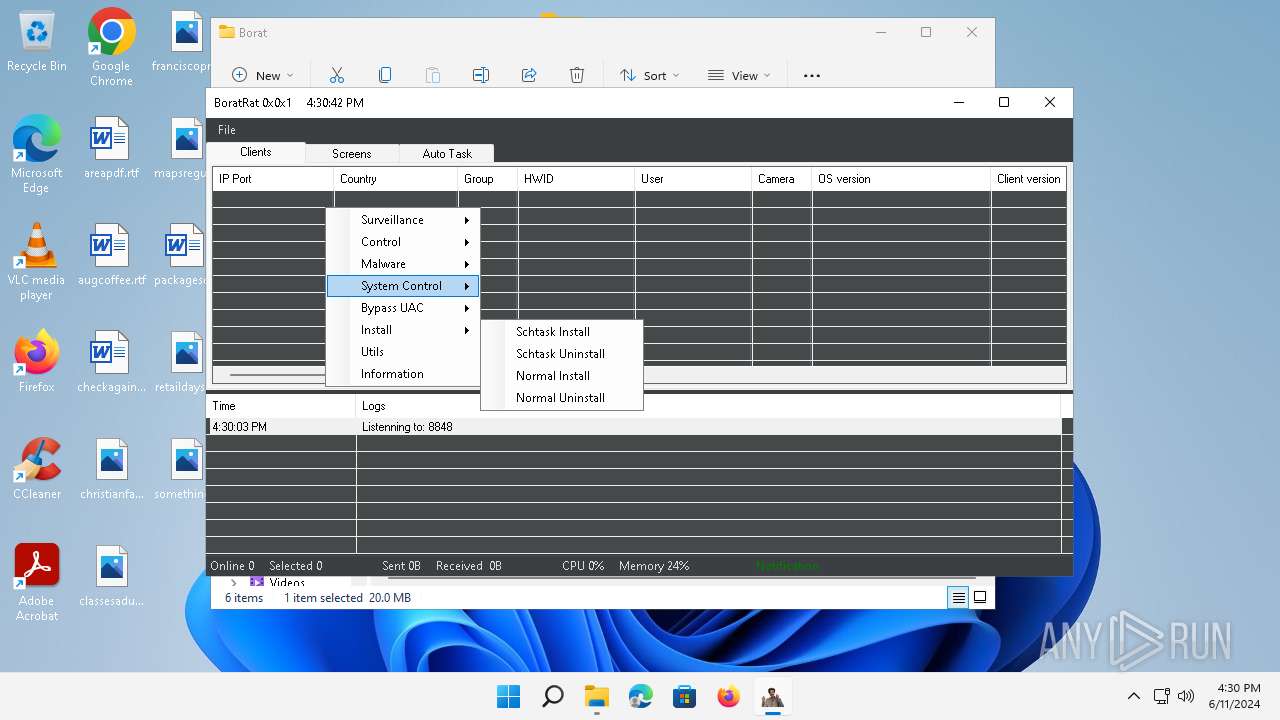Select Normal Uninstall option
This screenshot has height=720, width=1280.
[562, 398]
